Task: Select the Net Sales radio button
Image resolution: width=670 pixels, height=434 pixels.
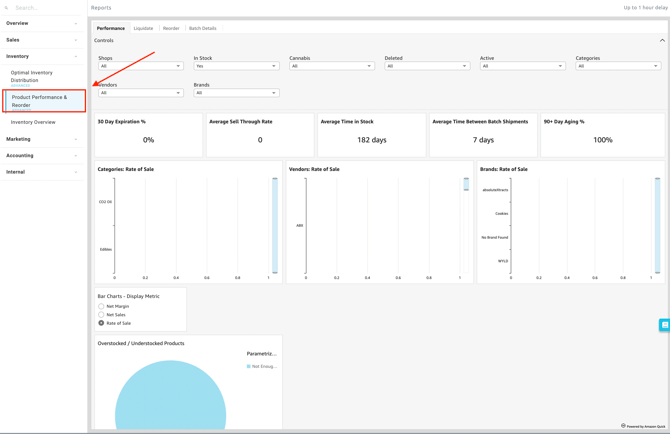Action: click(101, 315)
